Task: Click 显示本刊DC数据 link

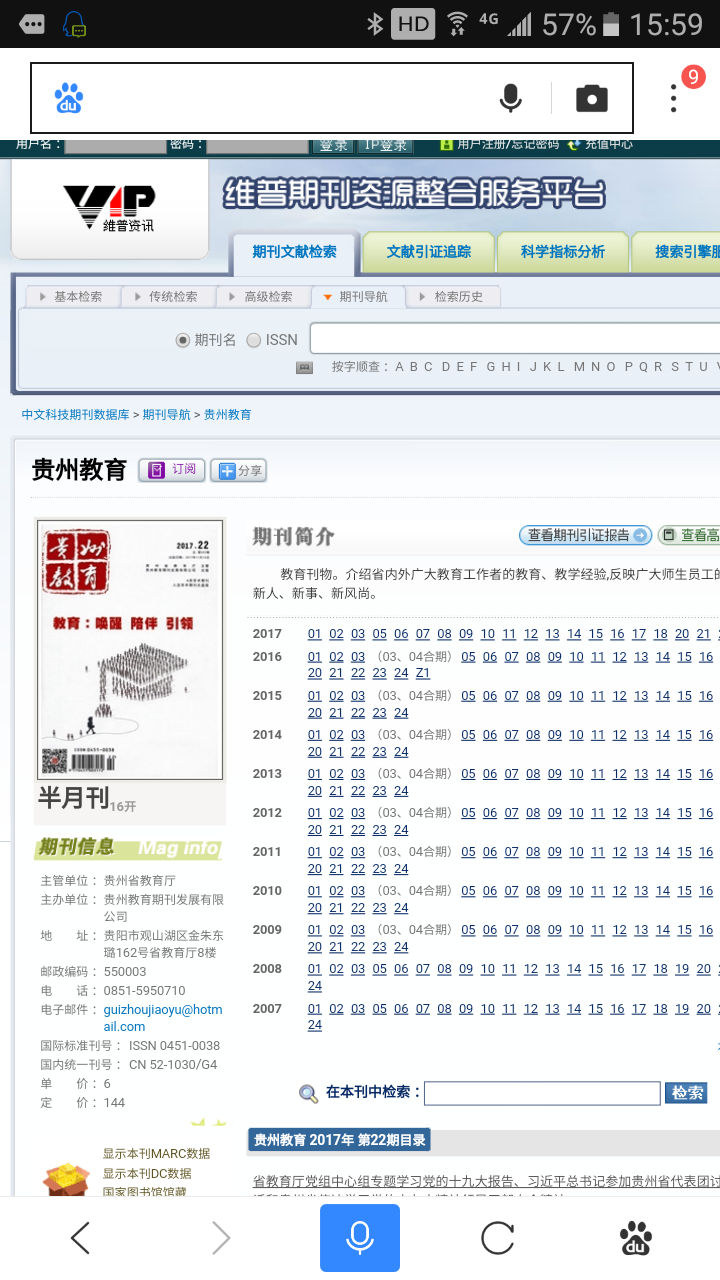Action: click(146, 1174)
